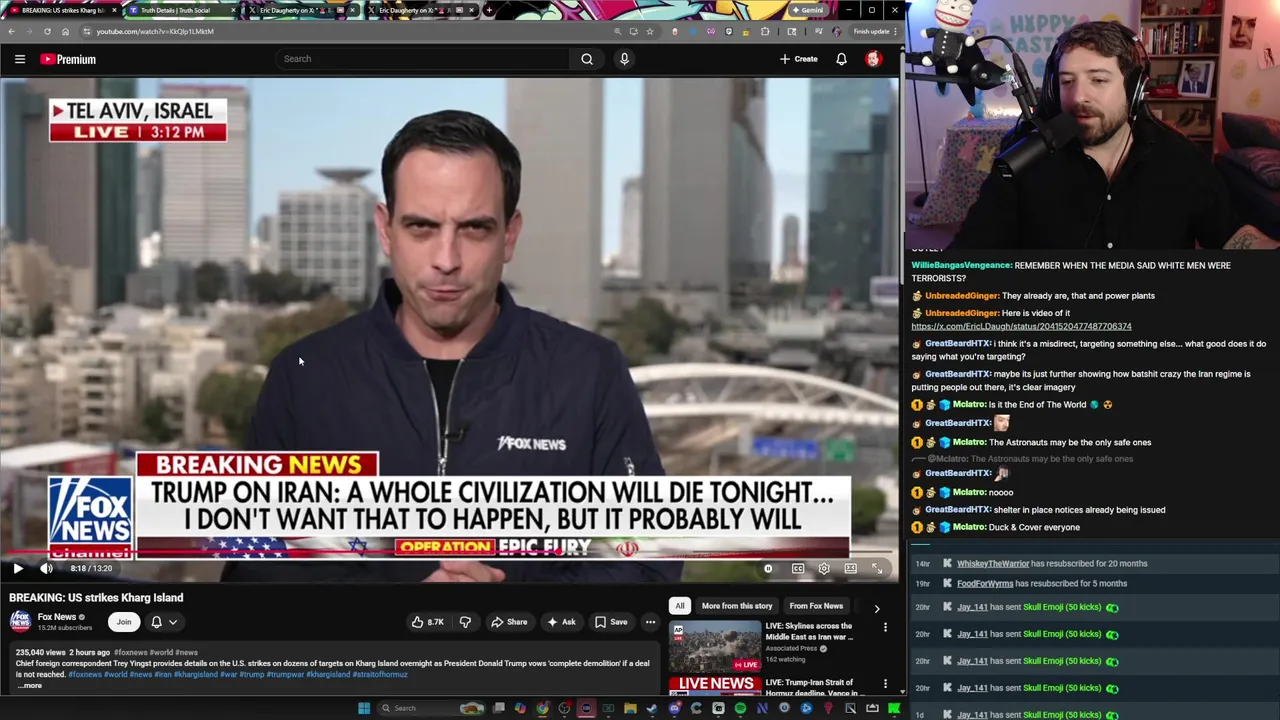
Task: Open the video player settings gear
Action: coord(824,568)
